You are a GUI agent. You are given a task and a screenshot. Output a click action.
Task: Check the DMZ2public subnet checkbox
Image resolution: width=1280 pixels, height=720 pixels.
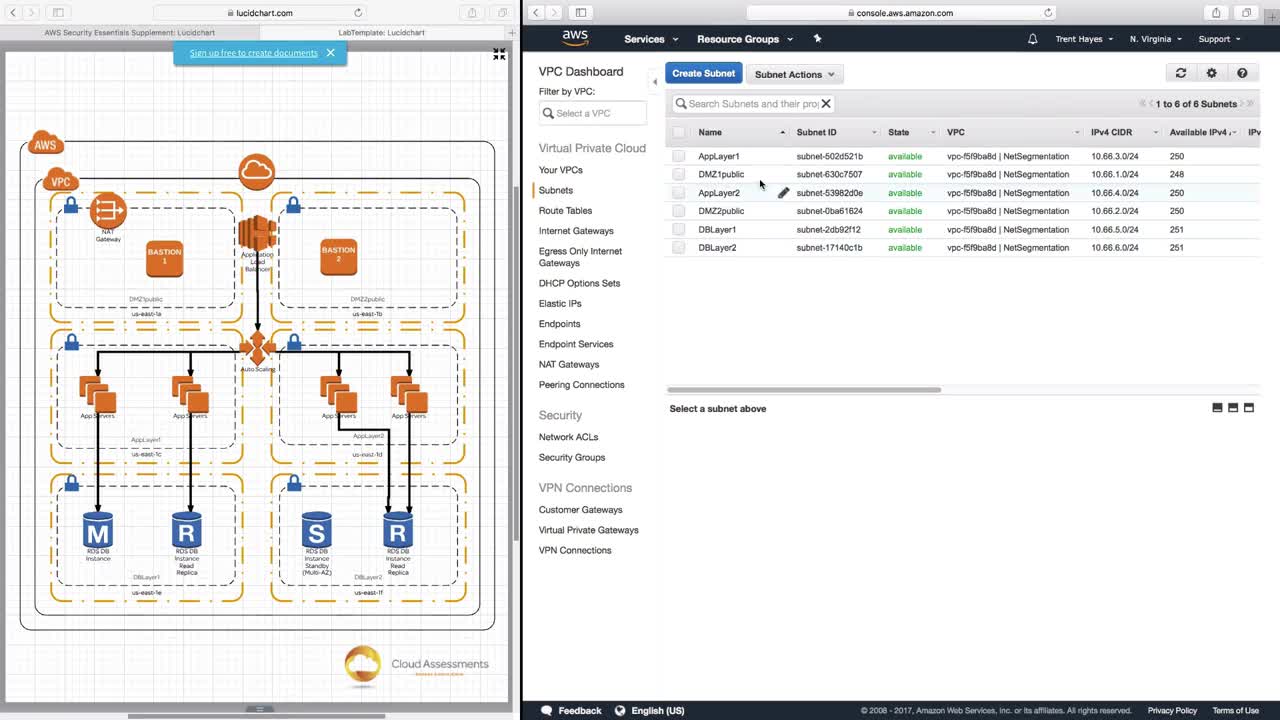(x=679, y=211)
